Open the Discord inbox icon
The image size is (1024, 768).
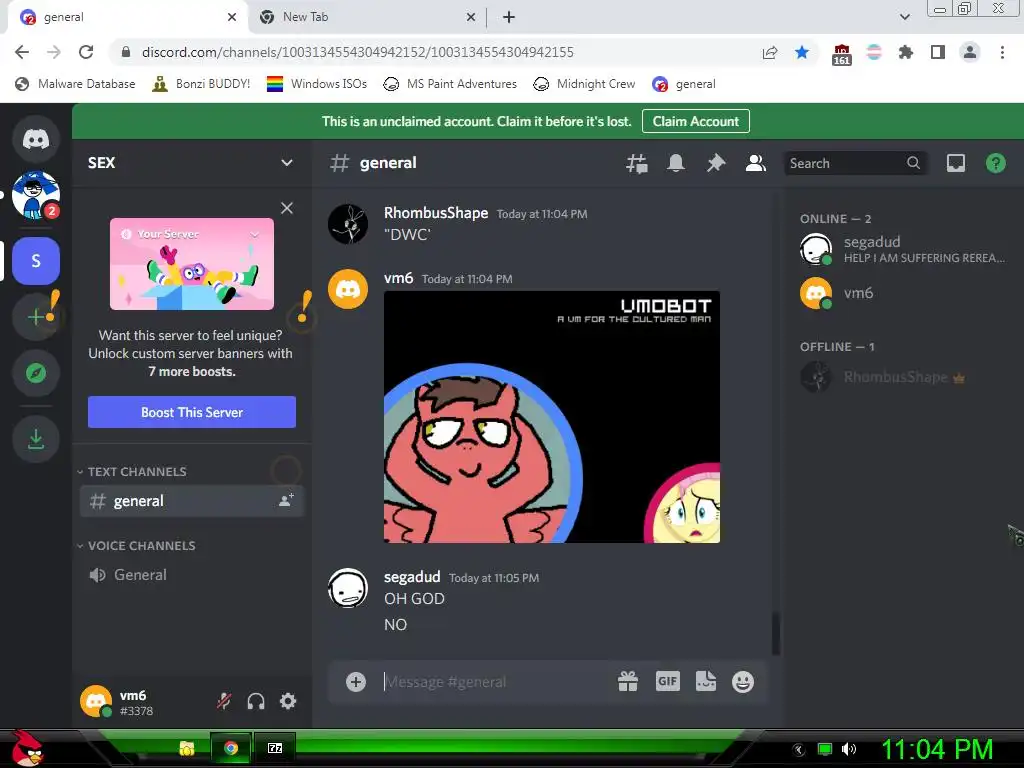tap(956, 163)
